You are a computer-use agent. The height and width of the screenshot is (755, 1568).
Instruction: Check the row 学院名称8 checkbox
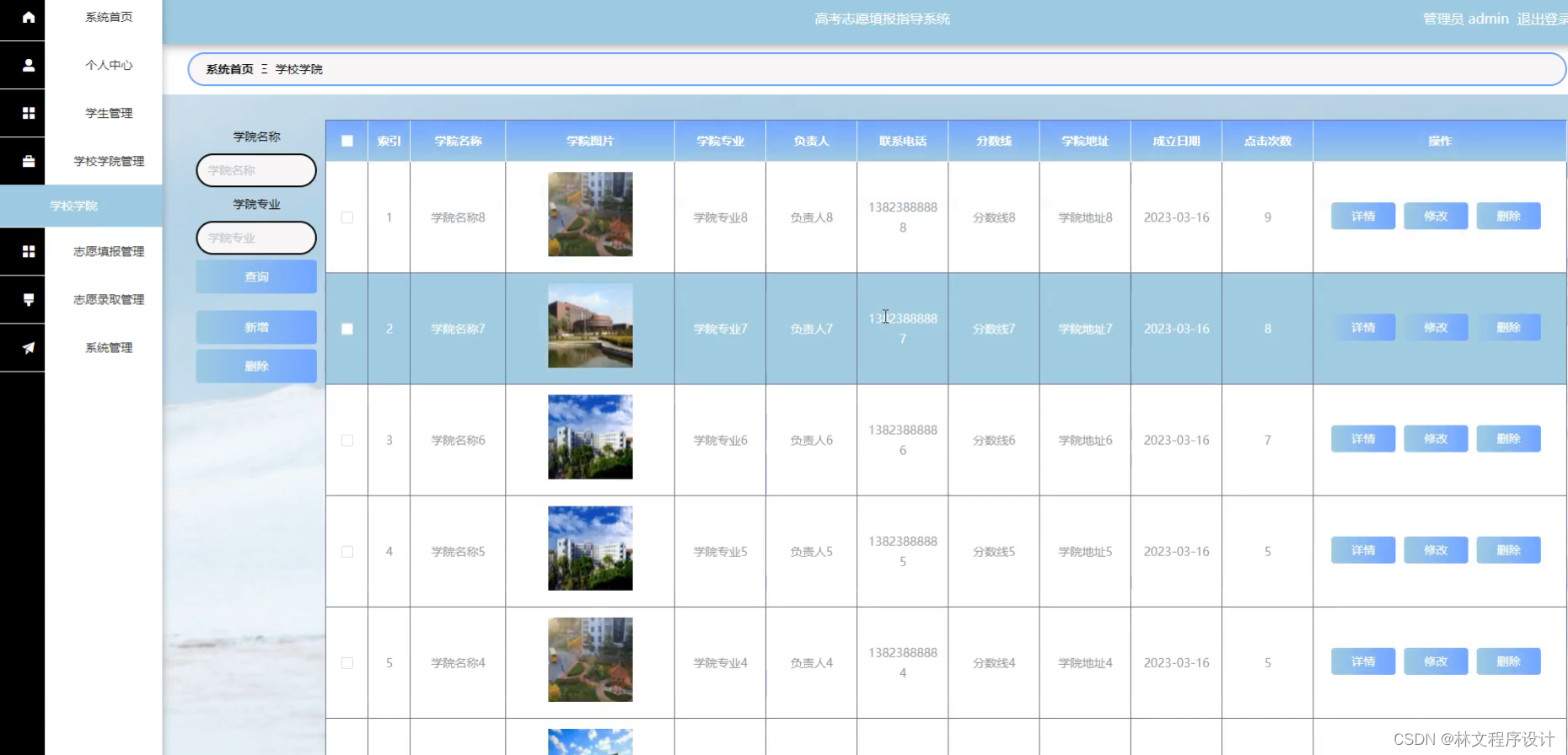click(x=347, y=217)
